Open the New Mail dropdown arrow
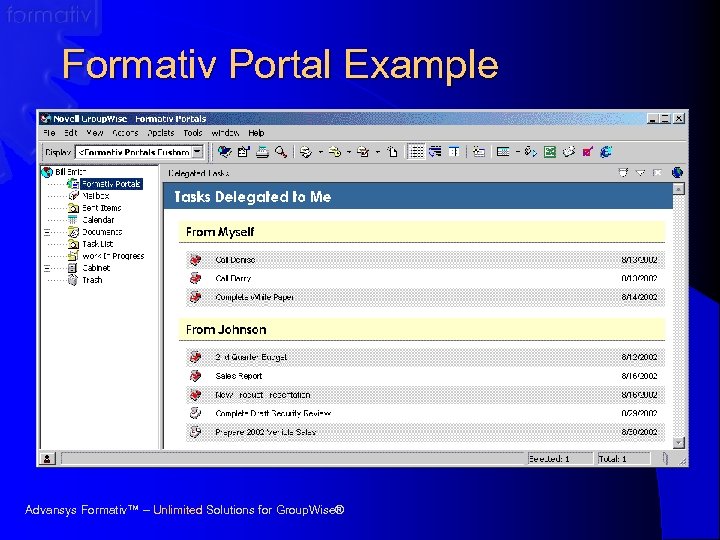Screen dimensions: 720x540 coord(321,152)
